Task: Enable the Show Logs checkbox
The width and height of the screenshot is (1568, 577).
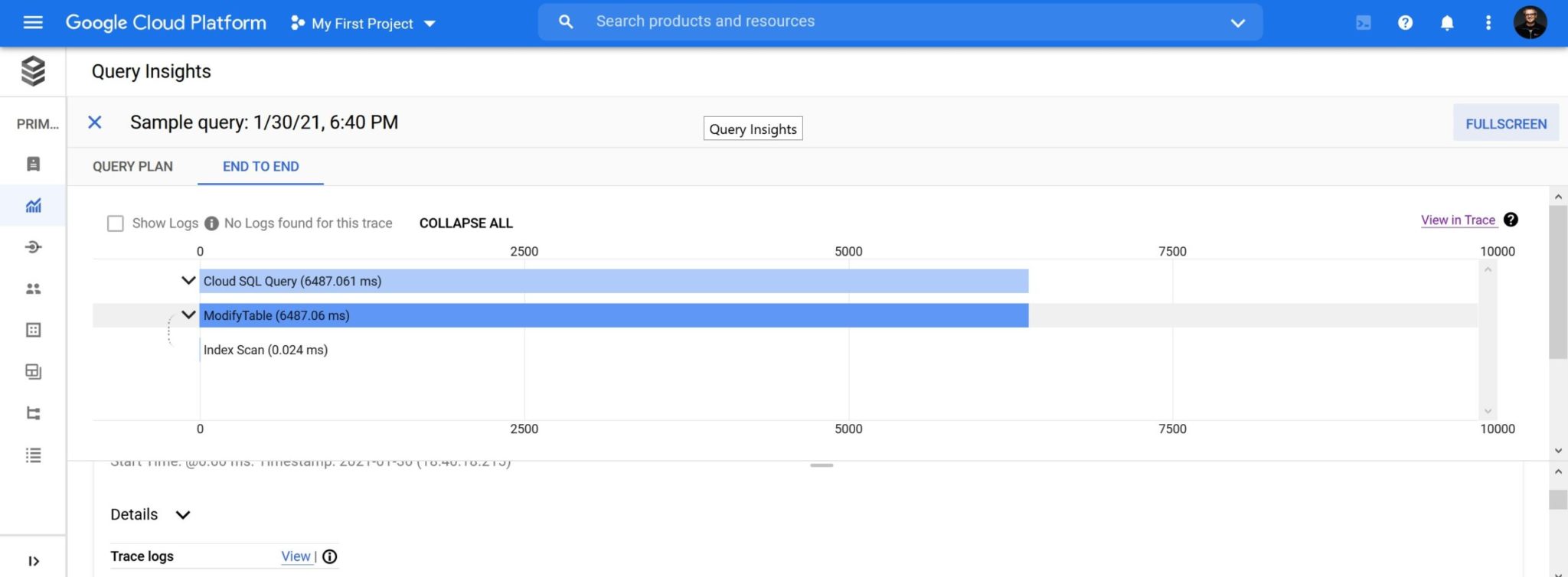Action: click(x=116, y=223)
